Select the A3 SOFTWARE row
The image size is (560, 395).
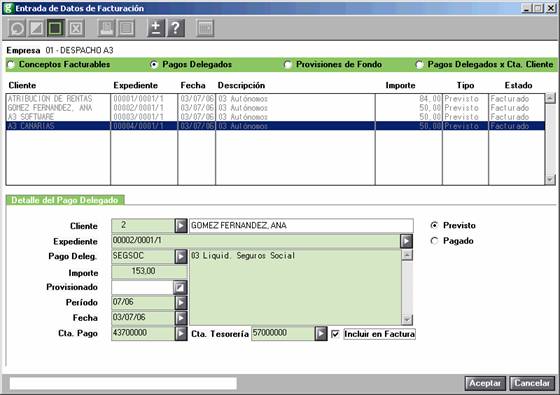pos(275,117)
